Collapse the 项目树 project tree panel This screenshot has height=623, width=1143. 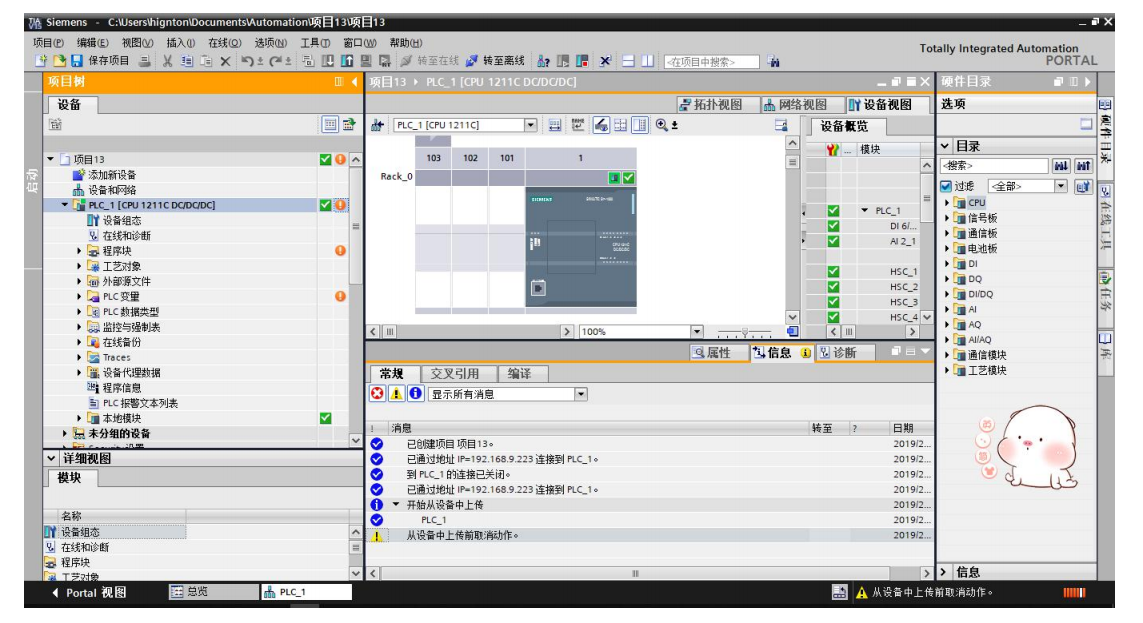[353, 82]
